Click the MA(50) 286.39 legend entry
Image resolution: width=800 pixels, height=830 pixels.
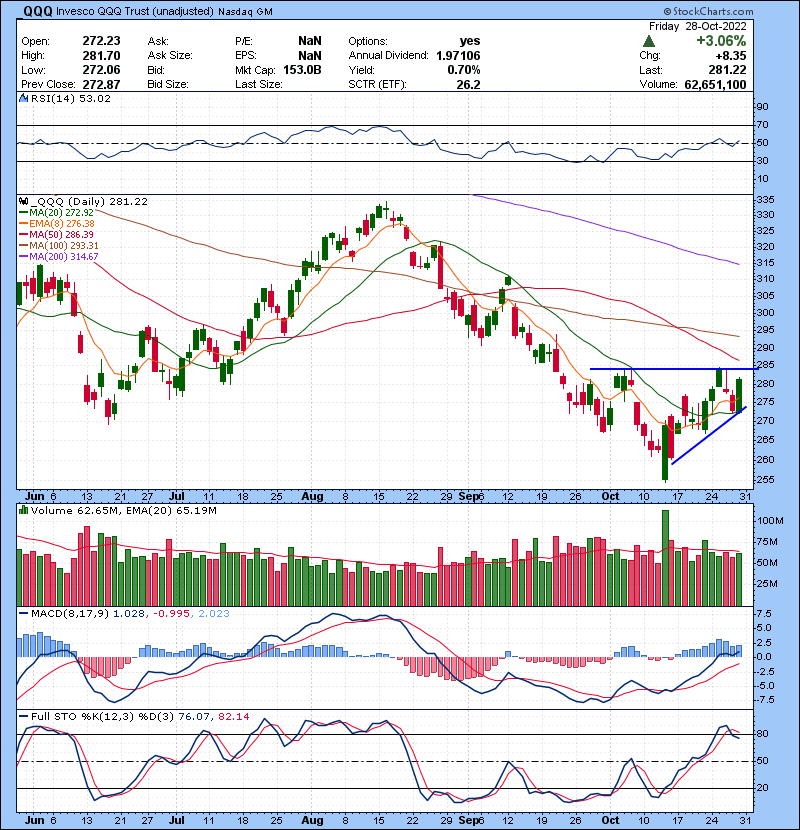[x=57, y=234]
